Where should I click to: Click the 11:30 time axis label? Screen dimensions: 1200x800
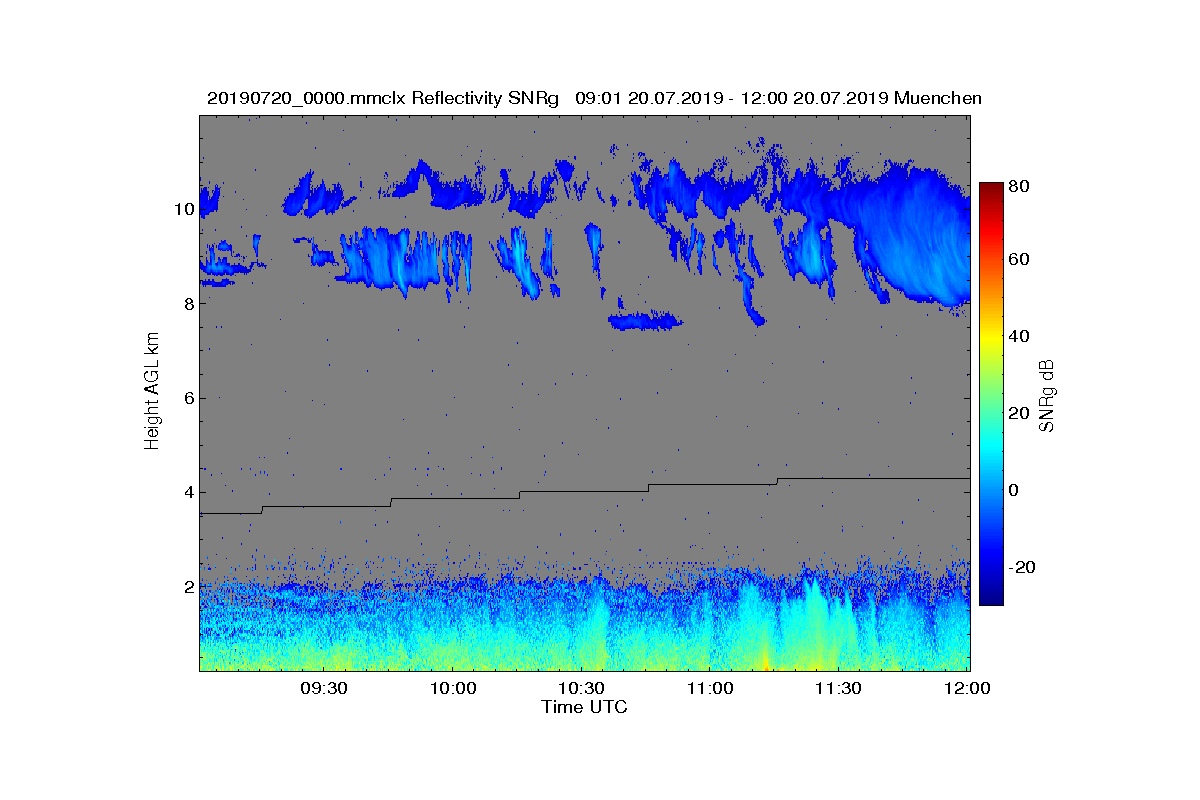pos(838,688)
